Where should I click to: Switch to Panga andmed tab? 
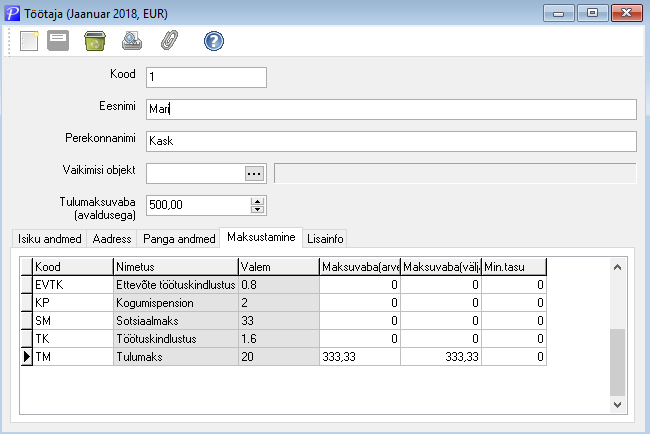pos(179,239)
